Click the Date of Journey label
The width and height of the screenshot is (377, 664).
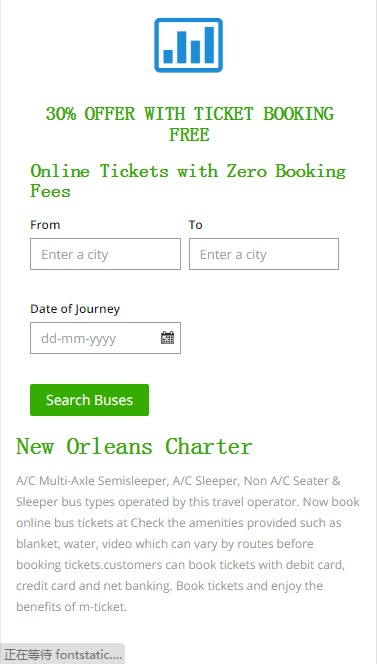click(75, 309)
